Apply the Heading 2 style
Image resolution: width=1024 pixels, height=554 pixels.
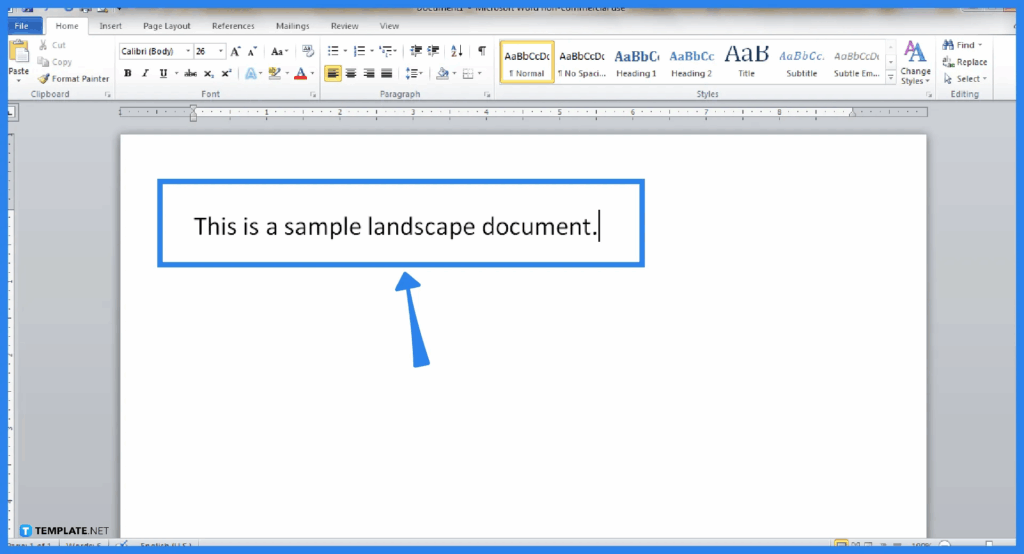click(x=692, y=62)
